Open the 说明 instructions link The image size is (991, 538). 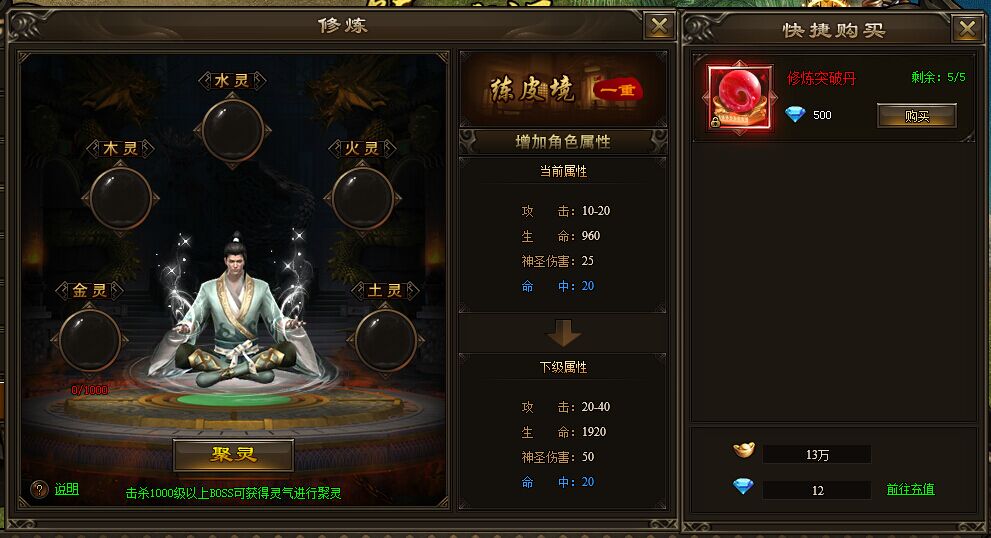coord(66,489)
